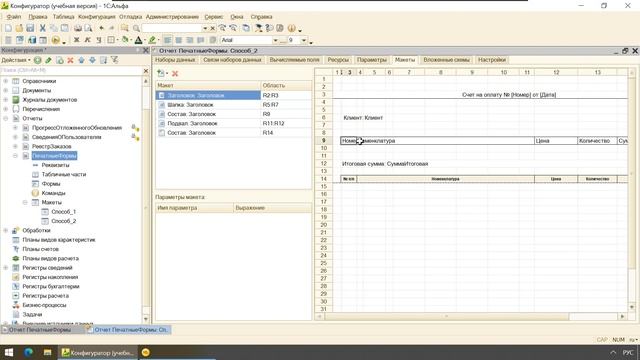Open the font size dropdown

tap(304, 40)
